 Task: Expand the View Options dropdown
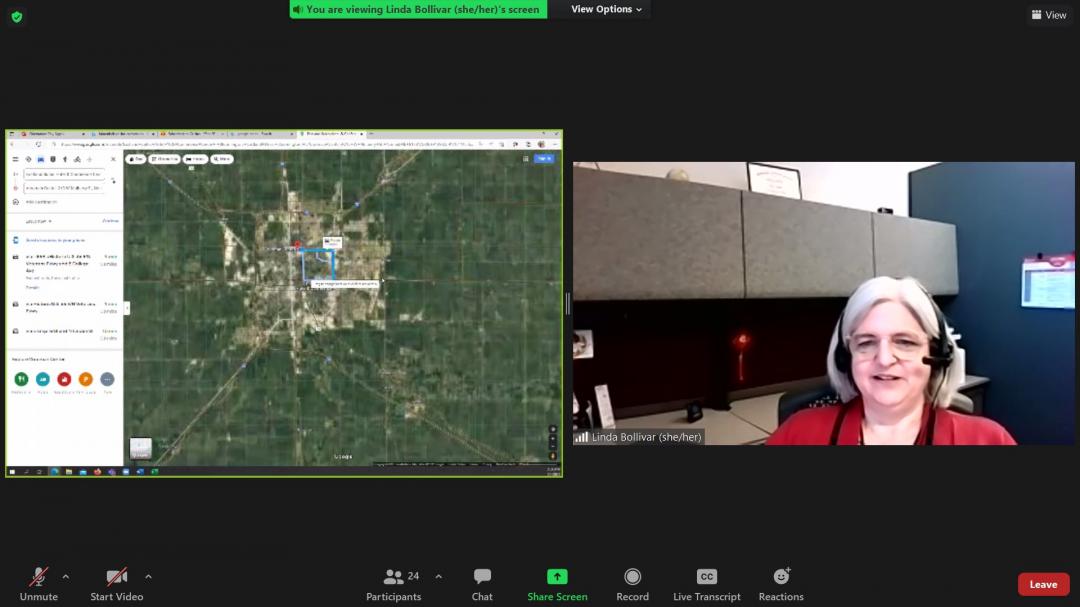coord(607,9)
